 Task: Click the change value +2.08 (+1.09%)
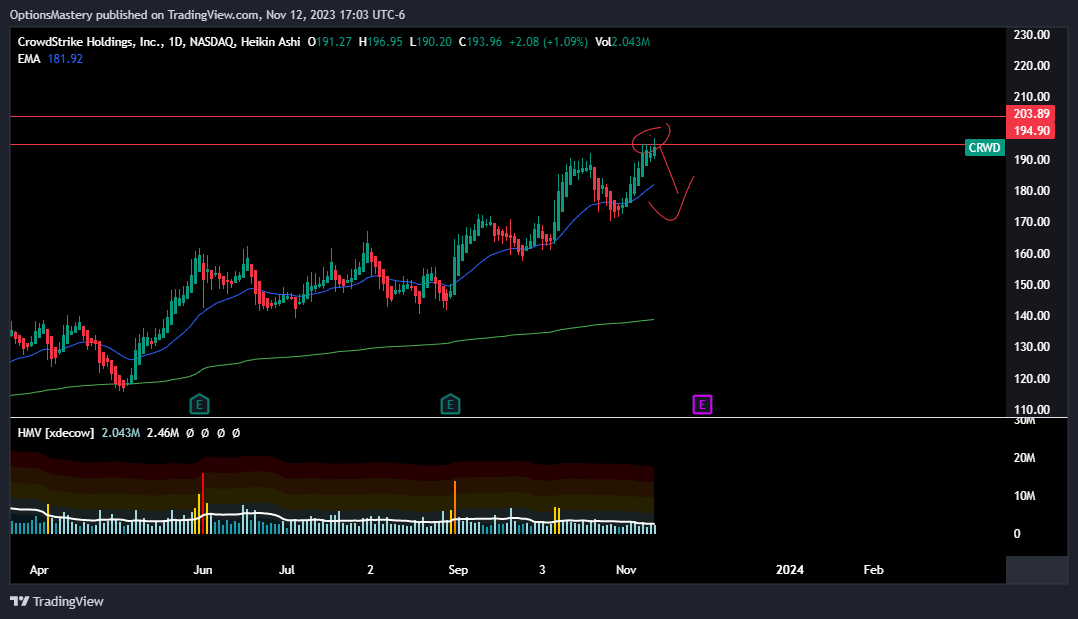point(549,42)
